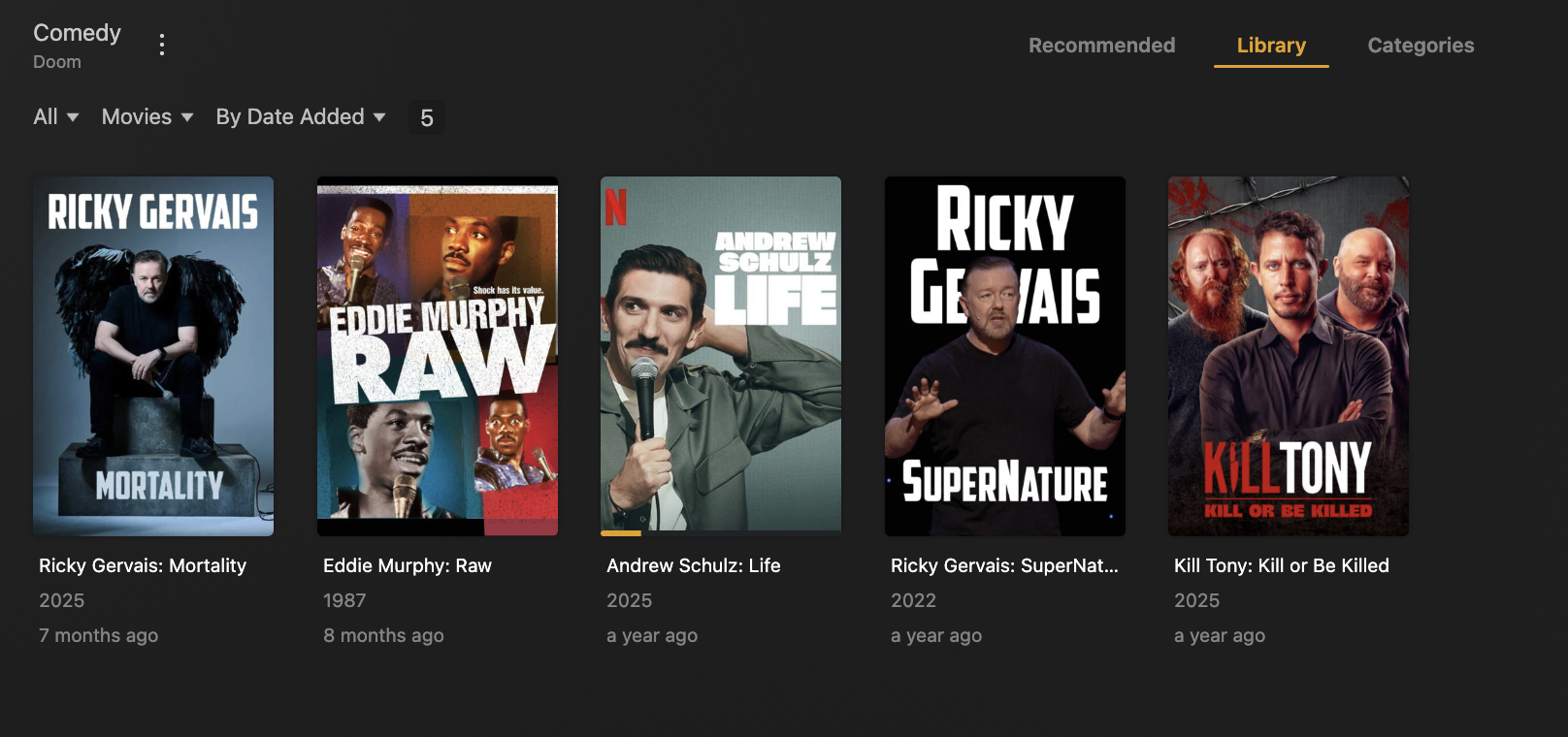Image resolution: width=1568 pixels, height=737 pixels.
Task: Click the 1987 year under Eddie Murphy
Action: coord(344,600)
